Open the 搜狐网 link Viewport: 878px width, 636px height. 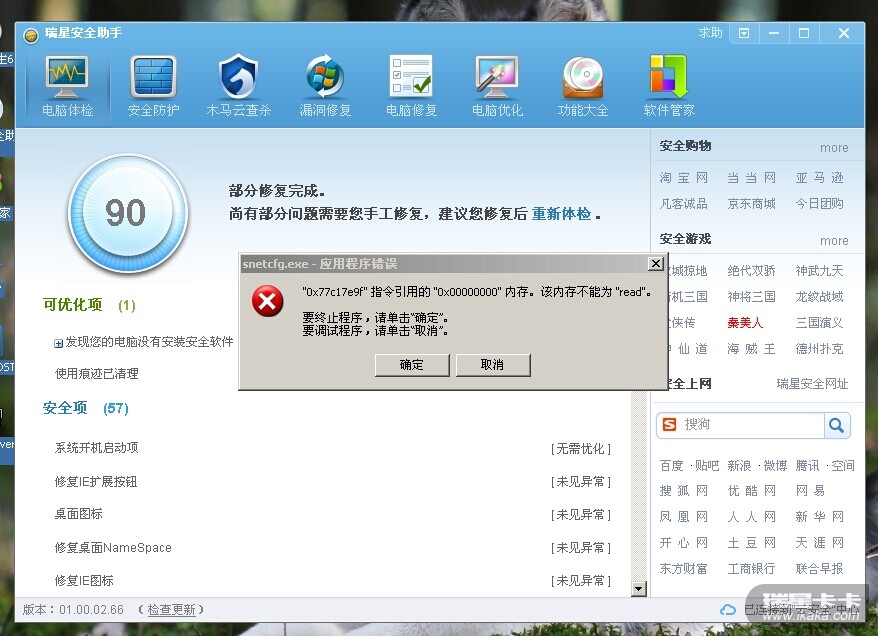click(x=684, y=491)
